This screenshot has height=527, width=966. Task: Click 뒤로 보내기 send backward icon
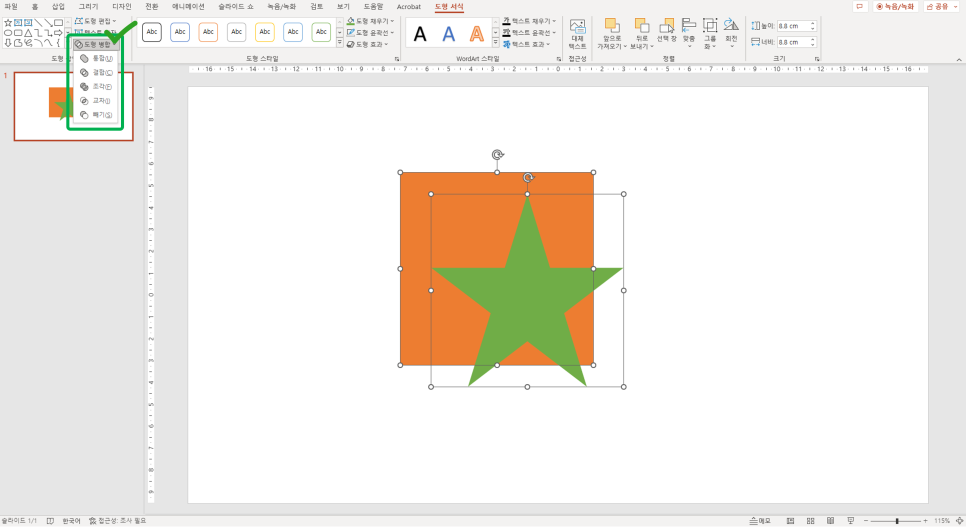[x=641, y=25]
